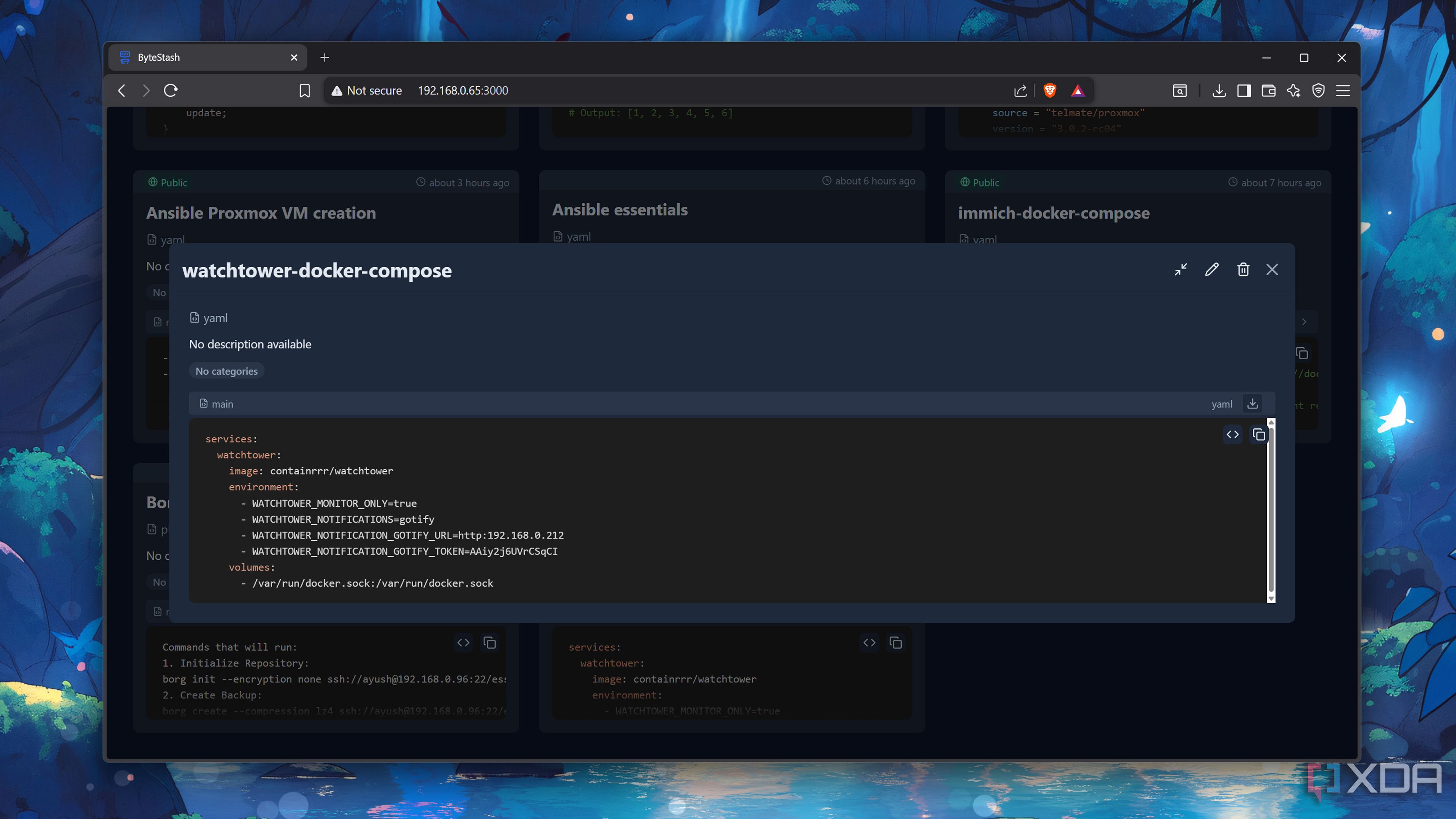Click the GOTIFY_URL environment line
1456x819 pixels.
402,535
